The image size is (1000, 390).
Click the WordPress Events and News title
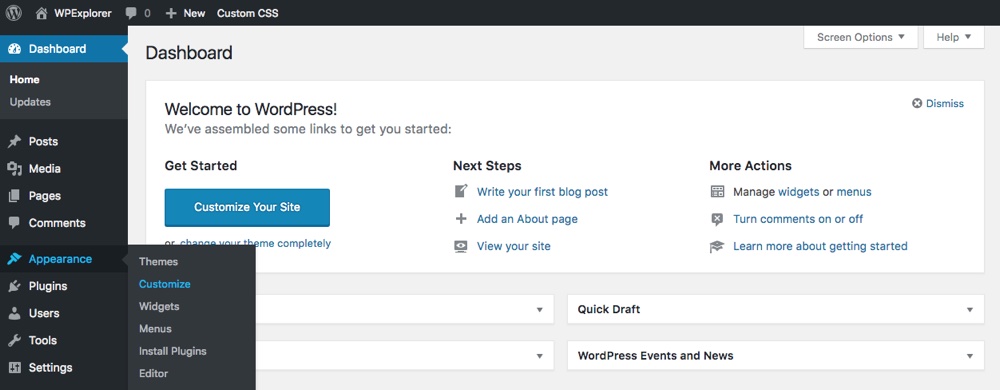click(x=656, y=356)
